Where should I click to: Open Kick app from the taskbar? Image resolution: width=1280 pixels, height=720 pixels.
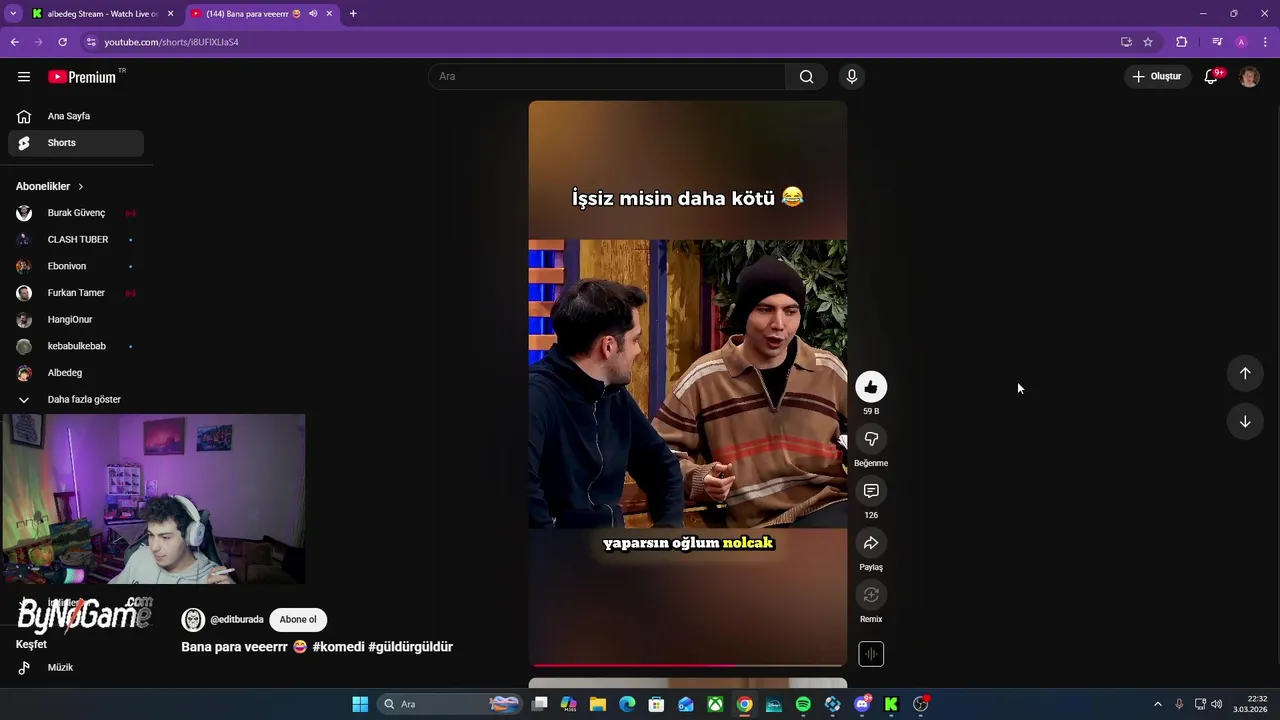[891, 704]
